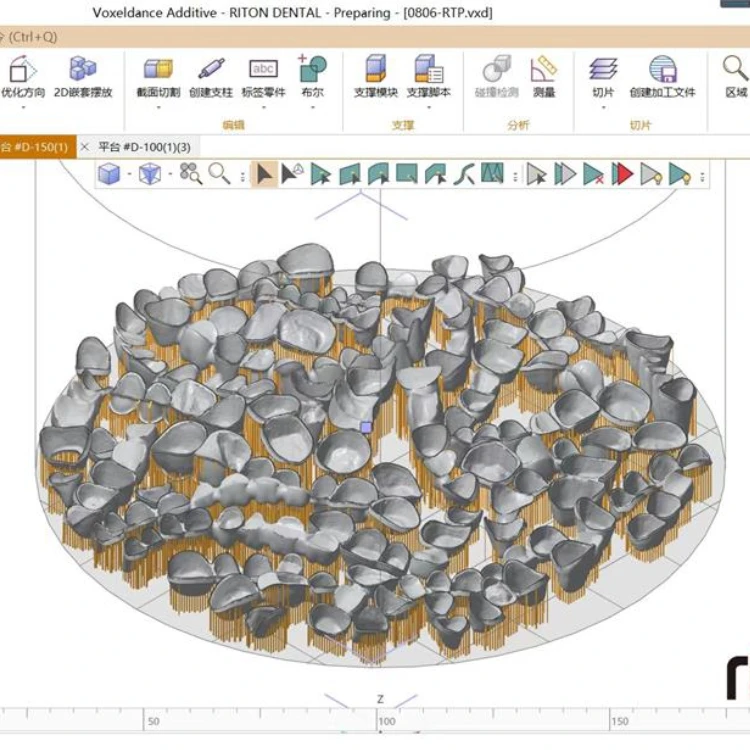Screen dimensions: 750x750
Task: Click the gray triangle cursor icon
Action: point(537,174)
